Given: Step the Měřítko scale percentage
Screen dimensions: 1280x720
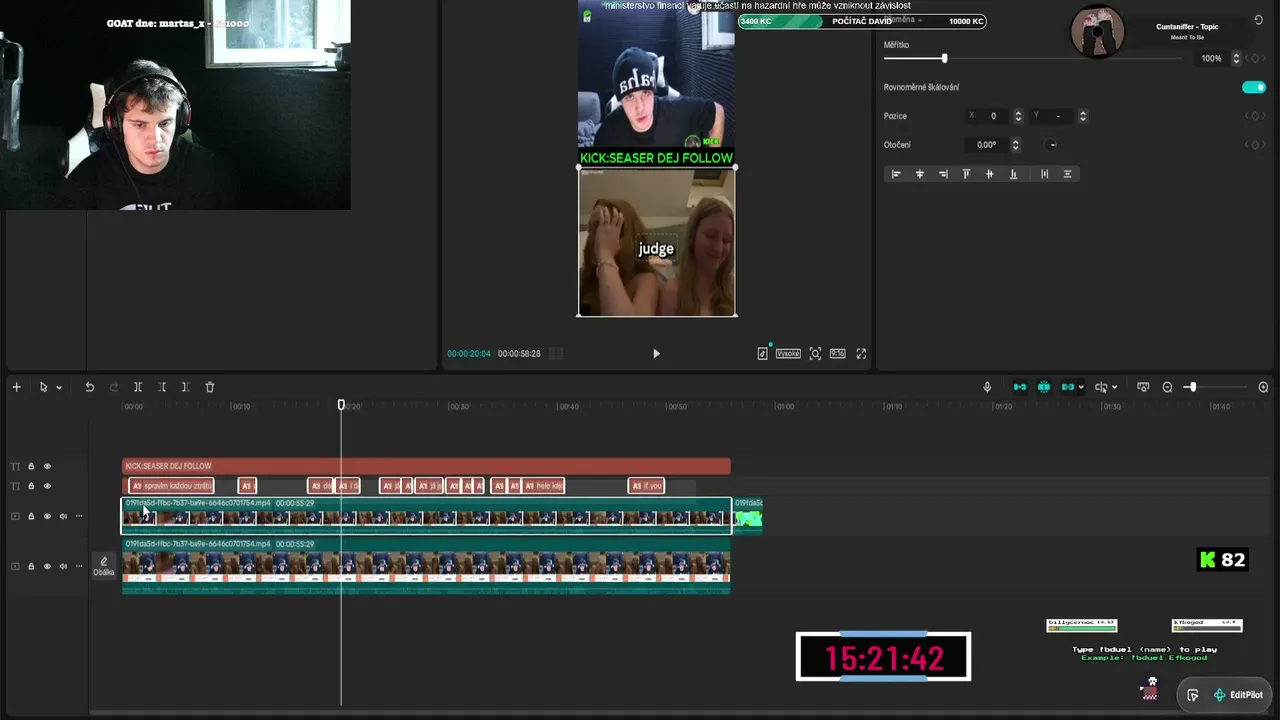Looking at the screenshot, I should 1236,58.
